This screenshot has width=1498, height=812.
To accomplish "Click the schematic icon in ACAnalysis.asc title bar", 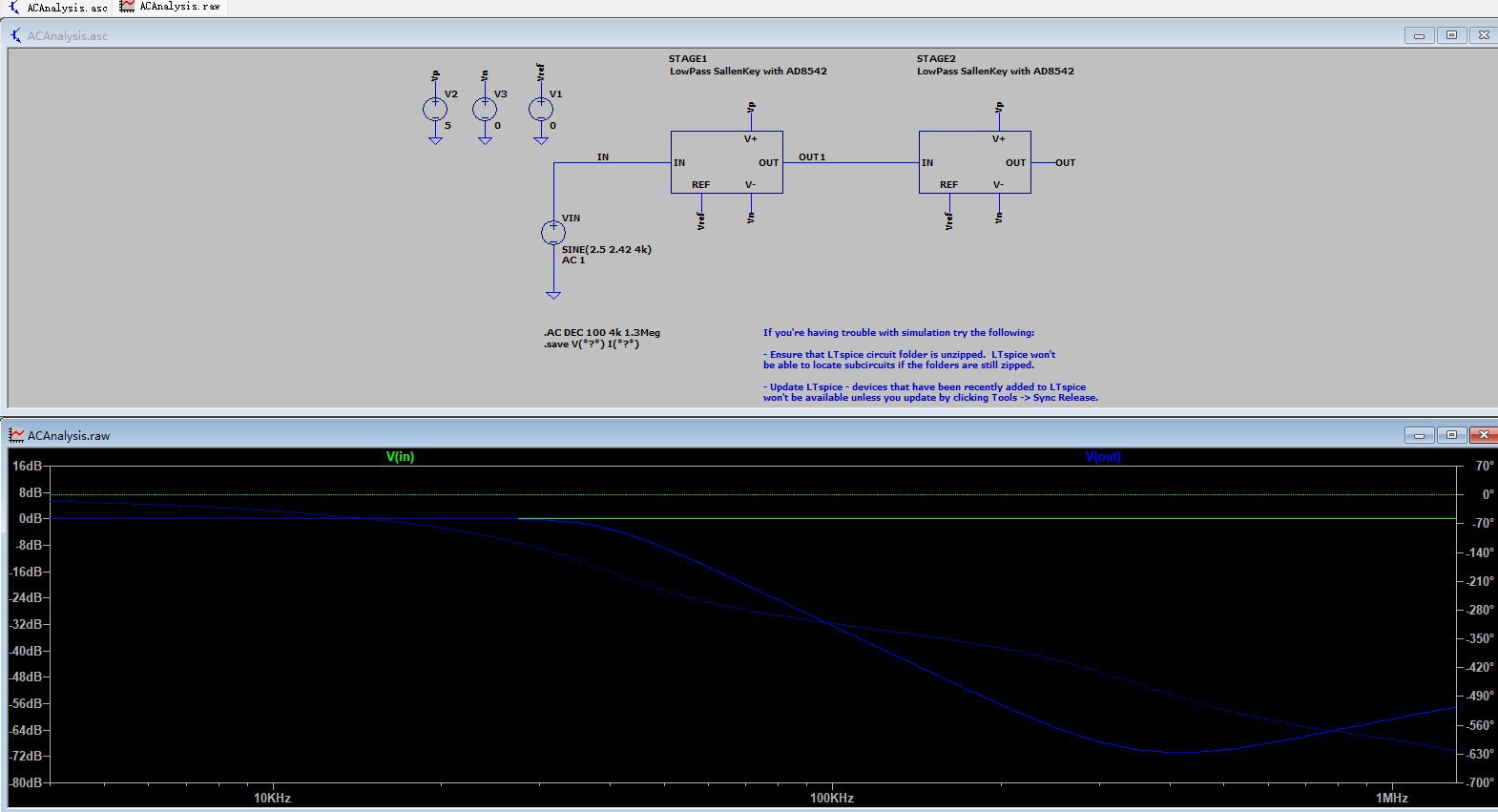I will coord(16,35).
